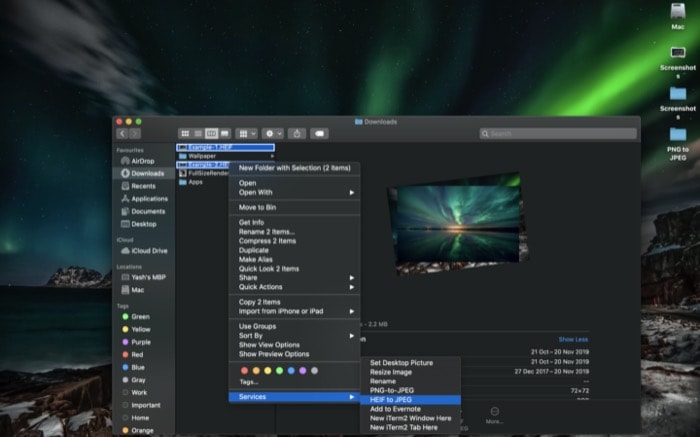Click the Share toolbar icon
The height and width of the screenshot is (437, 700).
(297, 133)
